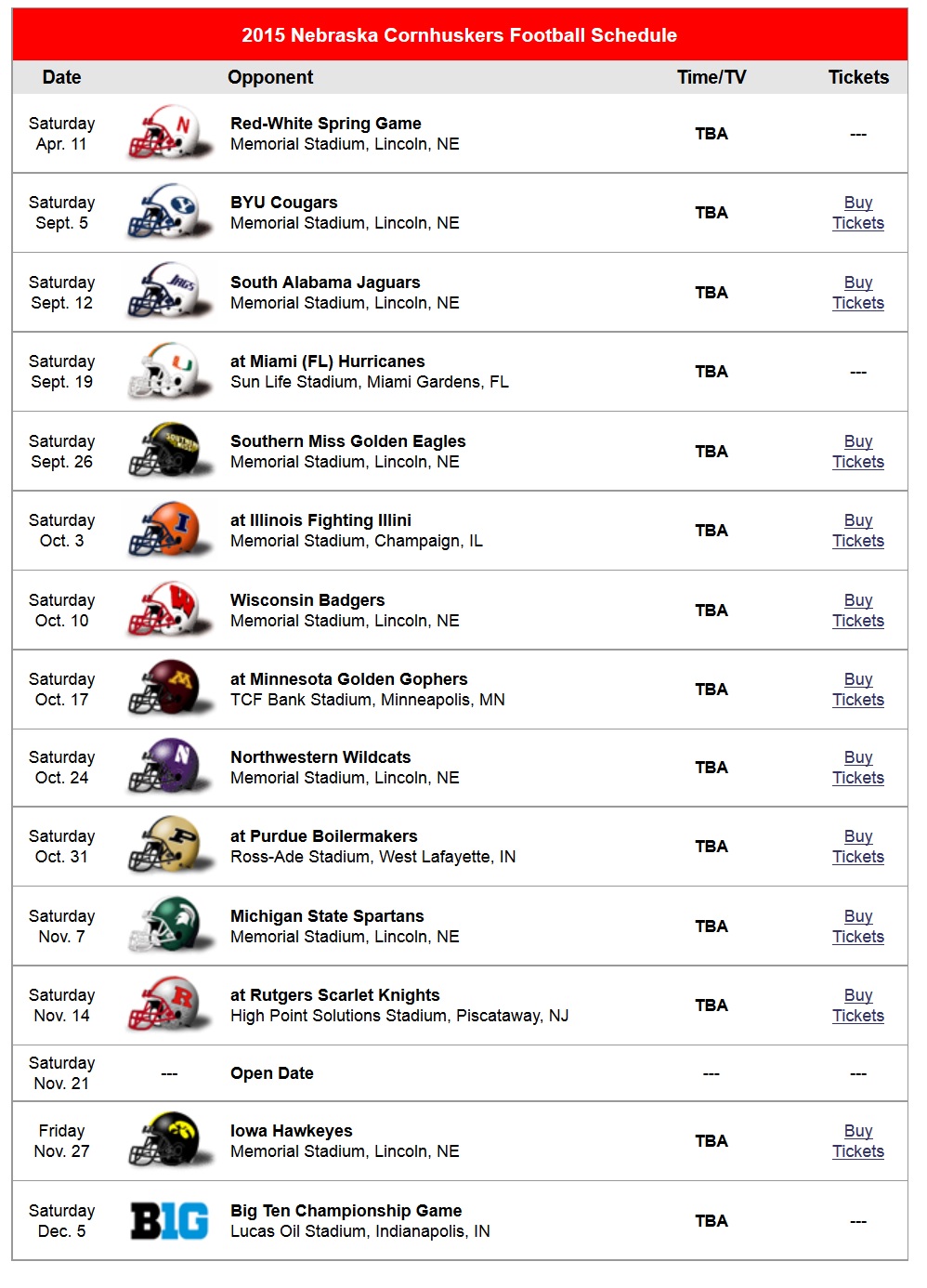Buy Tickets for the Wisconsin Badgers game
Viewport: 927px width, 1288px height.
[858, 611]
